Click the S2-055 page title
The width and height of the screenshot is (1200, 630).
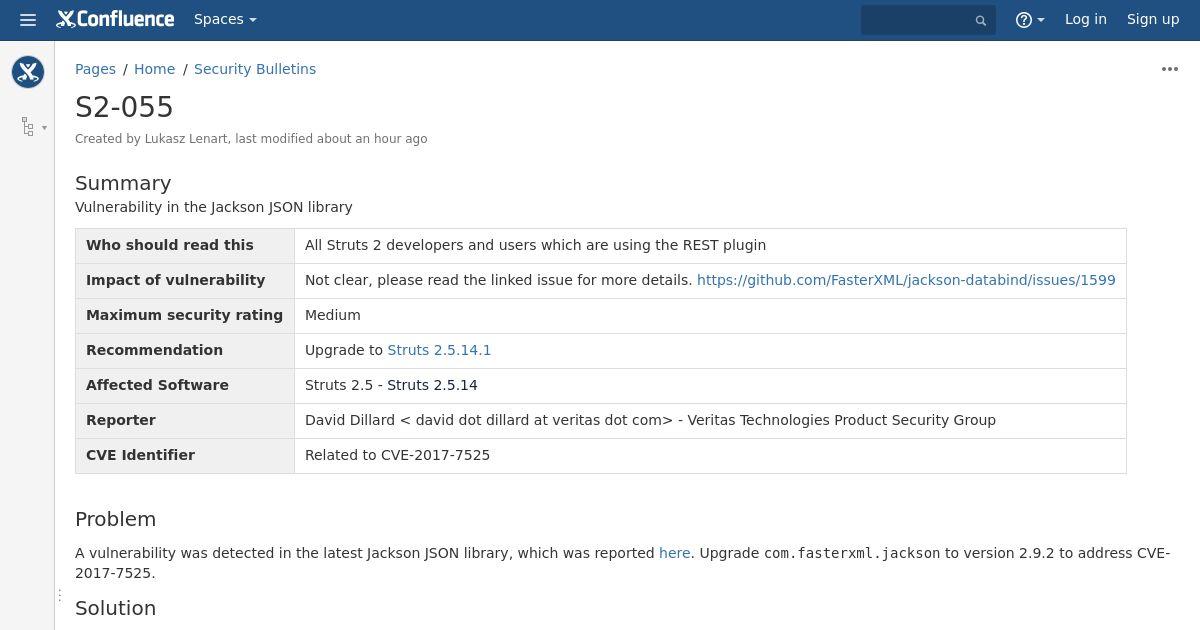tap(124, 107)
